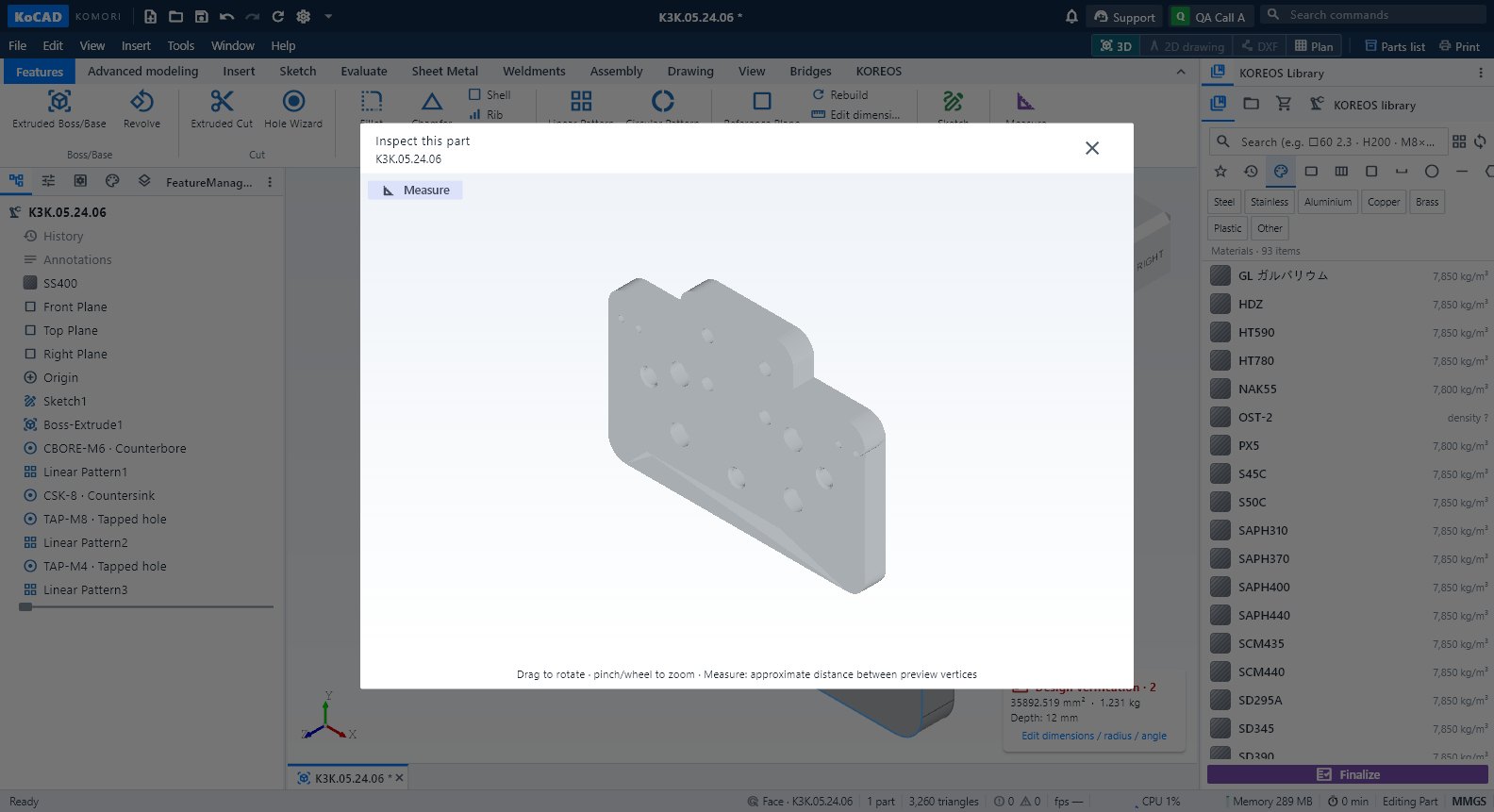Refresh the KOREOS library list
This screenshot has height=812, width=1494.
pyautogui.click(x=1480, y=141)
